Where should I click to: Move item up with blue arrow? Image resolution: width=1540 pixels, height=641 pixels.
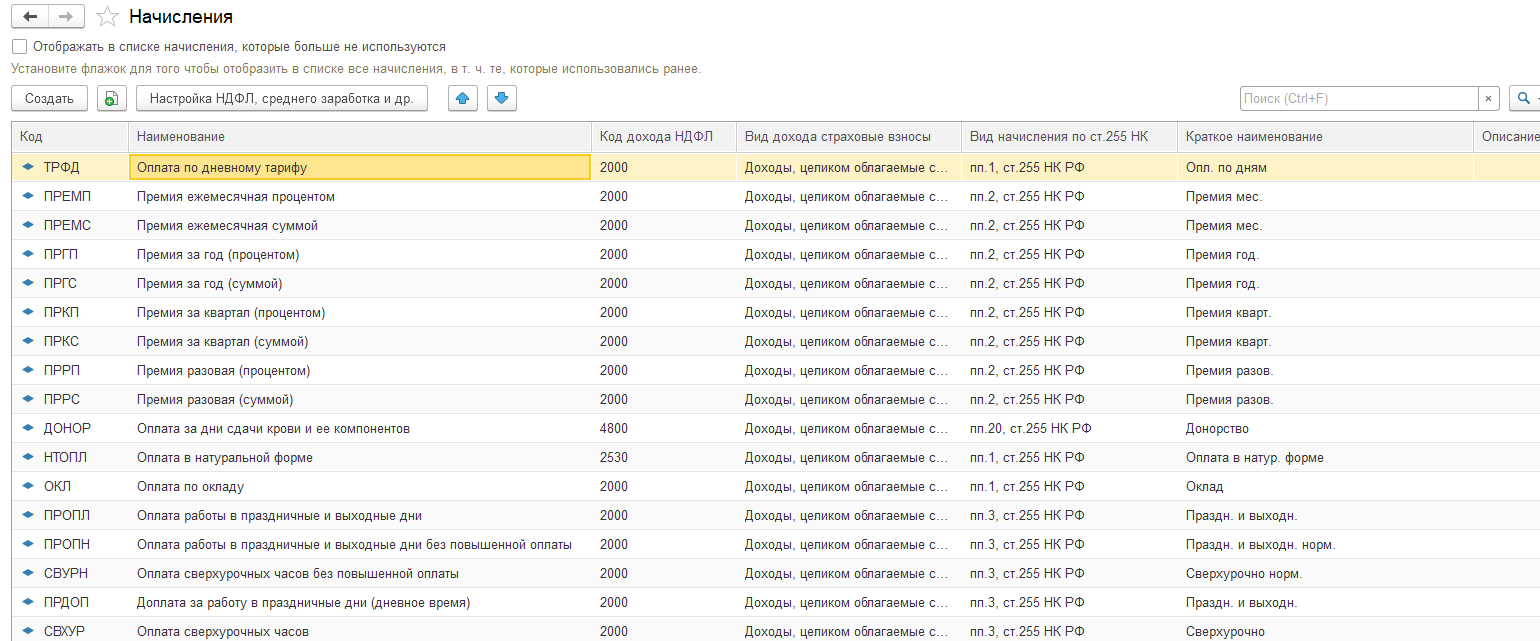461,98
